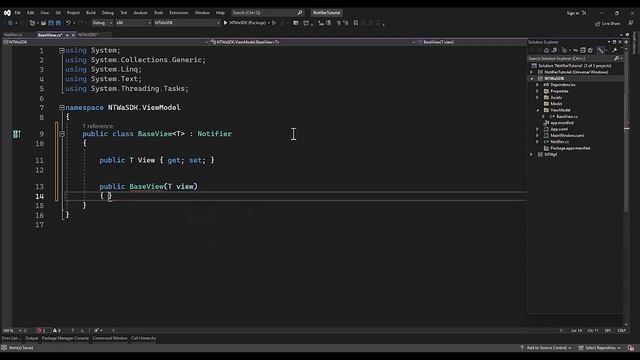Open the BaseView(T view) member dropdown
The width and height of the screenshot is (640, 360).
point(471,42)
